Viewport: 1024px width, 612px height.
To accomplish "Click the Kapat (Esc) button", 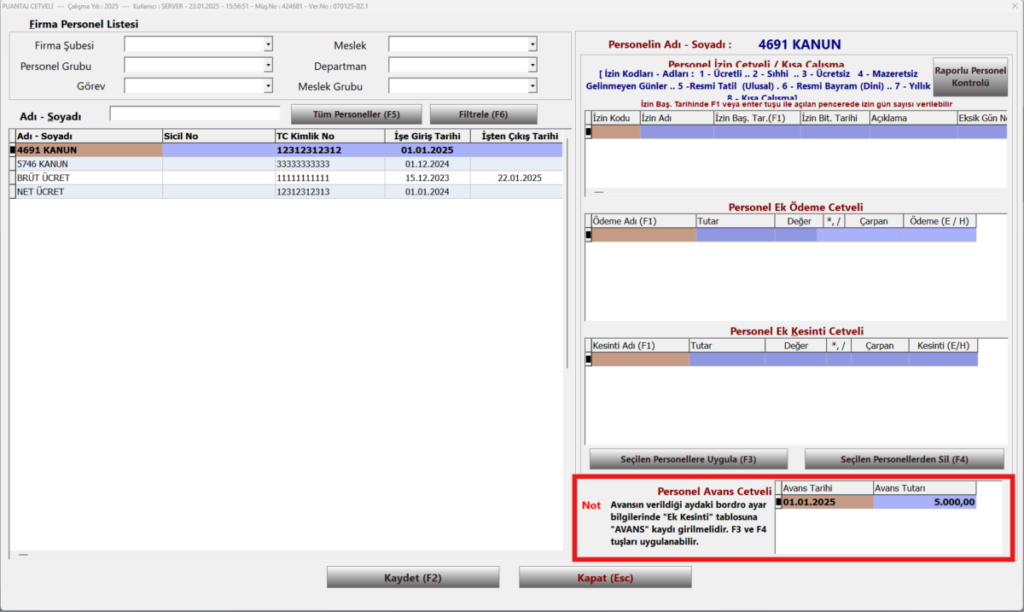I will 605,577.
